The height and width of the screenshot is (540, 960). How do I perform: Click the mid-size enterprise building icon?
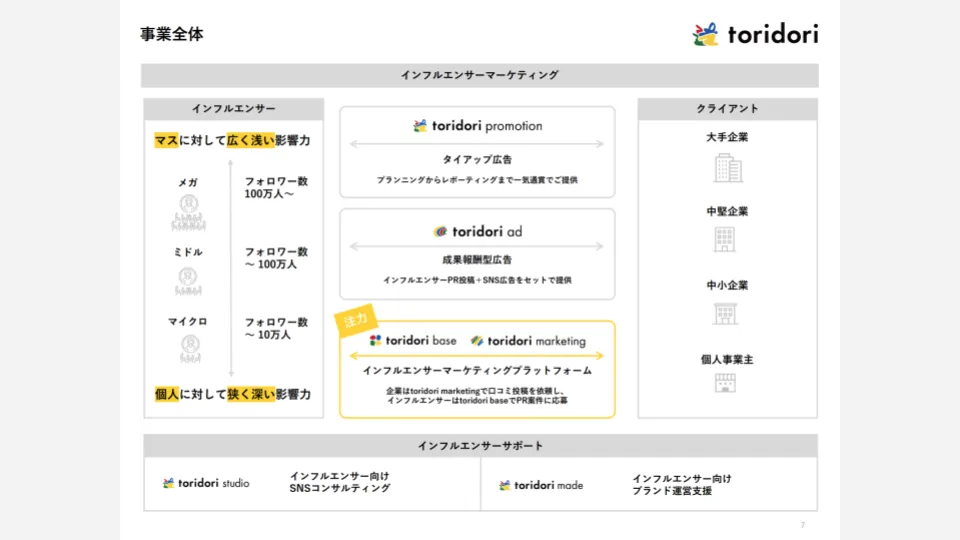727,239
